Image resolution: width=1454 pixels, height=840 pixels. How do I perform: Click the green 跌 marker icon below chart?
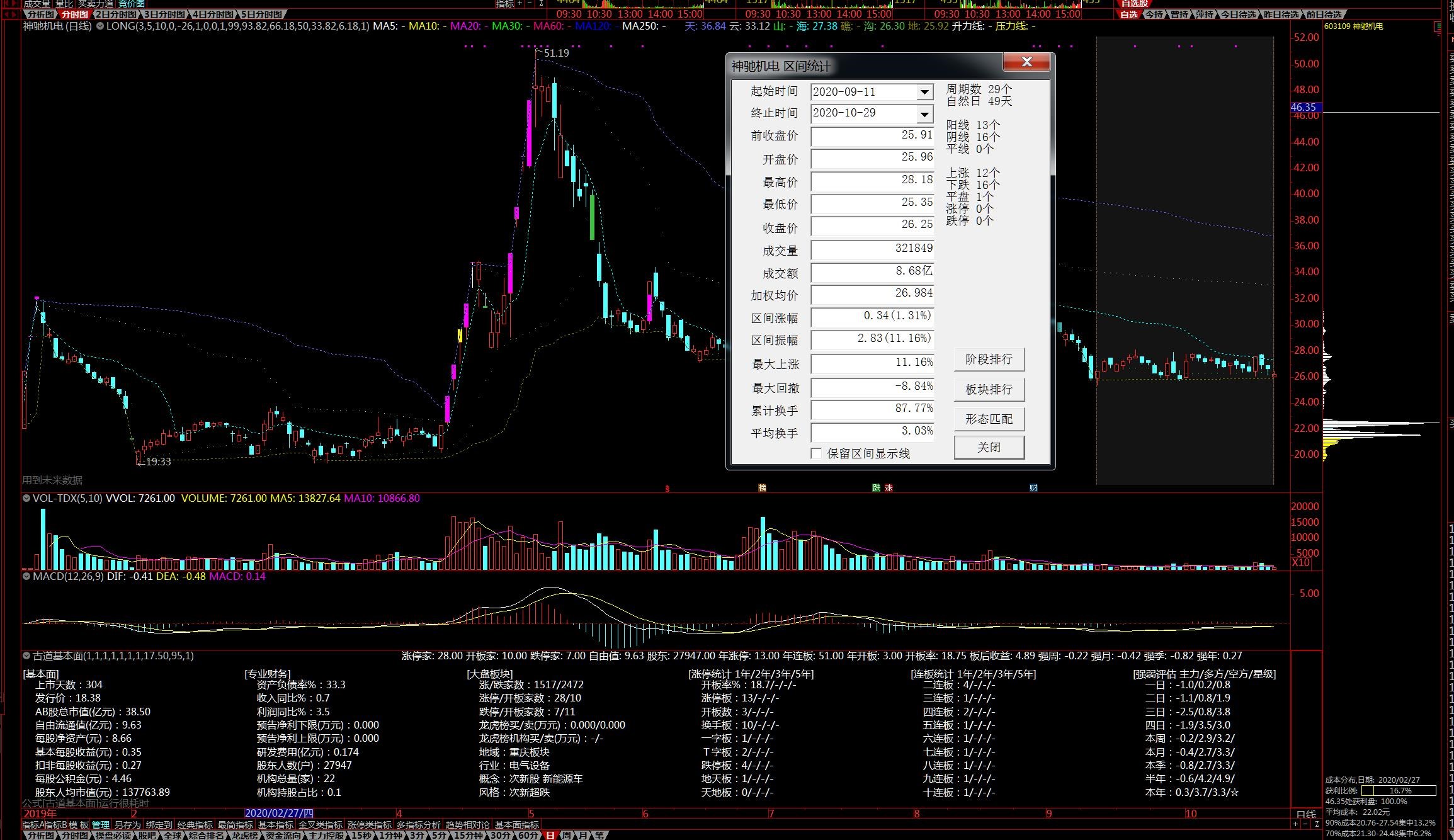point(876,488)
